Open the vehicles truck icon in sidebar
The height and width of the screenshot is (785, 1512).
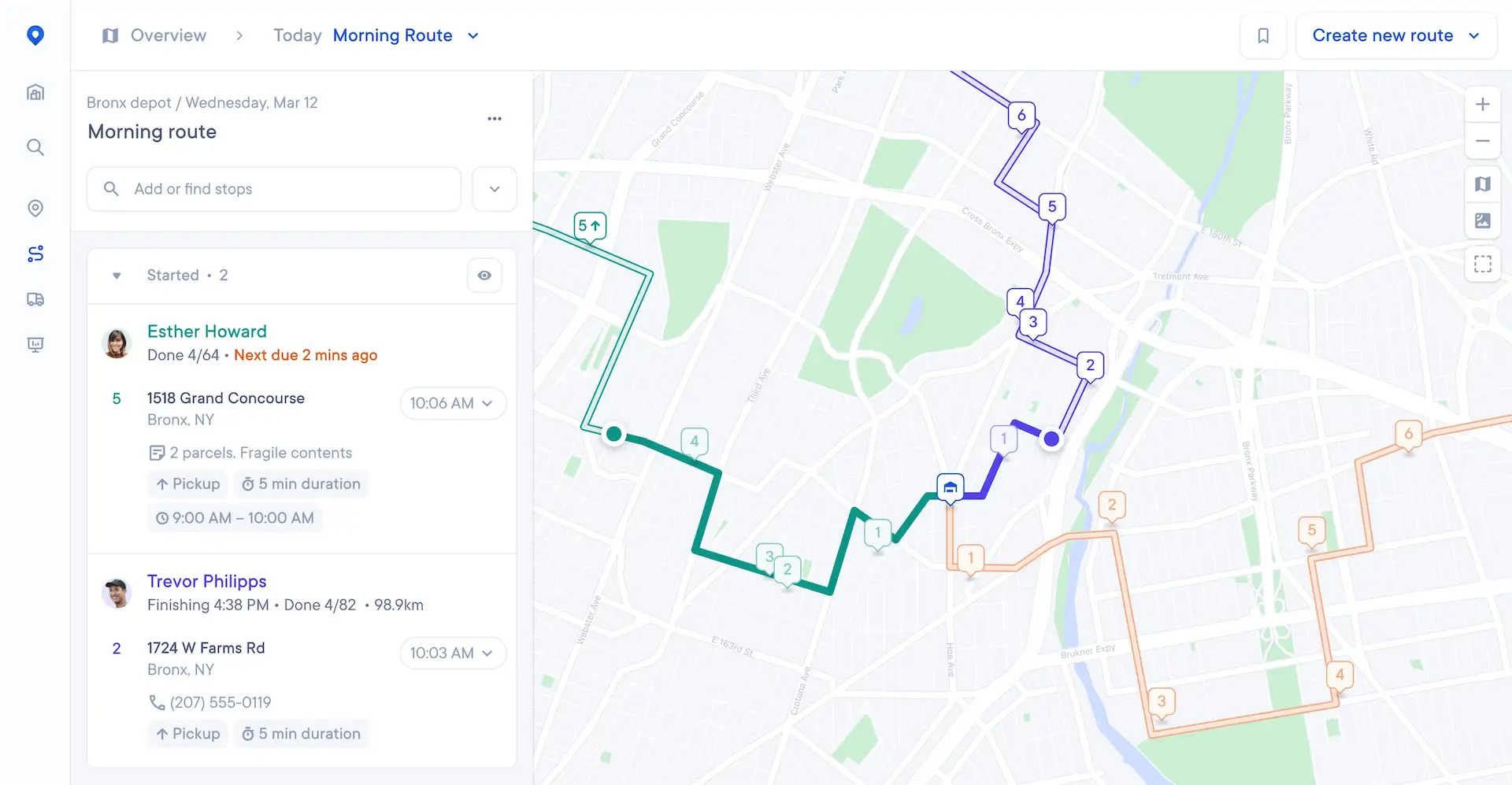(x=35, y=299)
